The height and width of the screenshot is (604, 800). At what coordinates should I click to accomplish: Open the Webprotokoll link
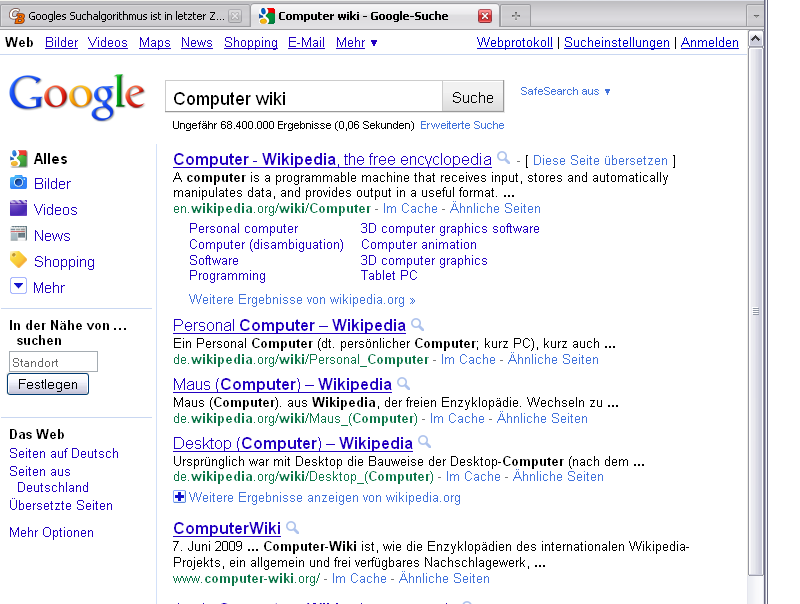point(514,43)
